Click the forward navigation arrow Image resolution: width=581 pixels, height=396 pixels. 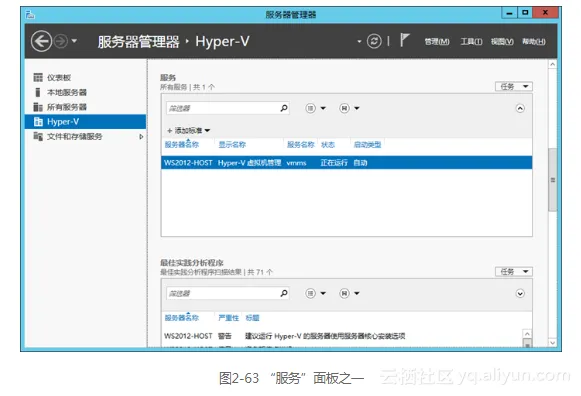(x=61, y=41)
